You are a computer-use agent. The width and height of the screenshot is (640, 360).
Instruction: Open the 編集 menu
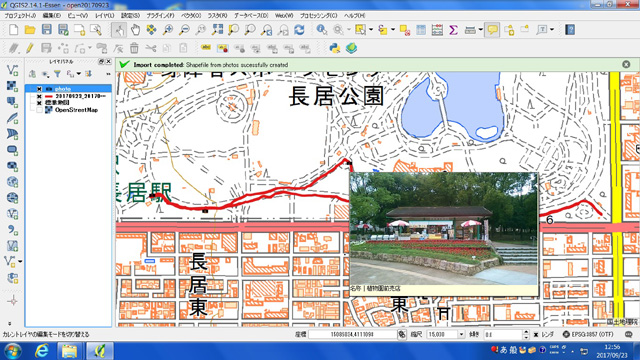pos(52,16)
